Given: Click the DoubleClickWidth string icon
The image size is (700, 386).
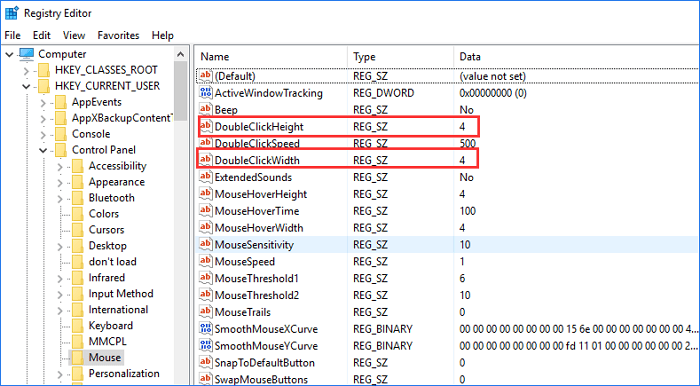Looking at the screenshot, I should [205, 160].
